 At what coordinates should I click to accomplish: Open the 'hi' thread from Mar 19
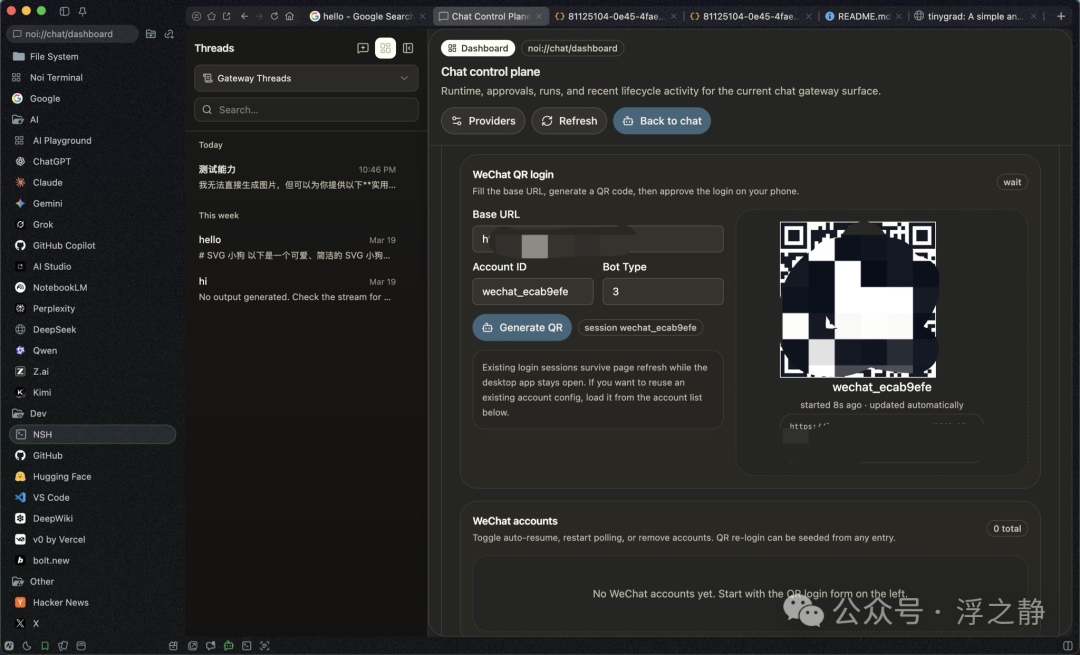tap(298, 289)
